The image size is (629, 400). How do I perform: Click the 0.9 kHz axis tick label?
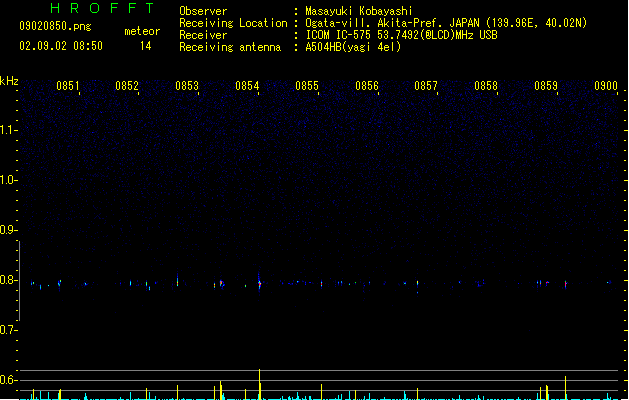[x=8, y=230]
